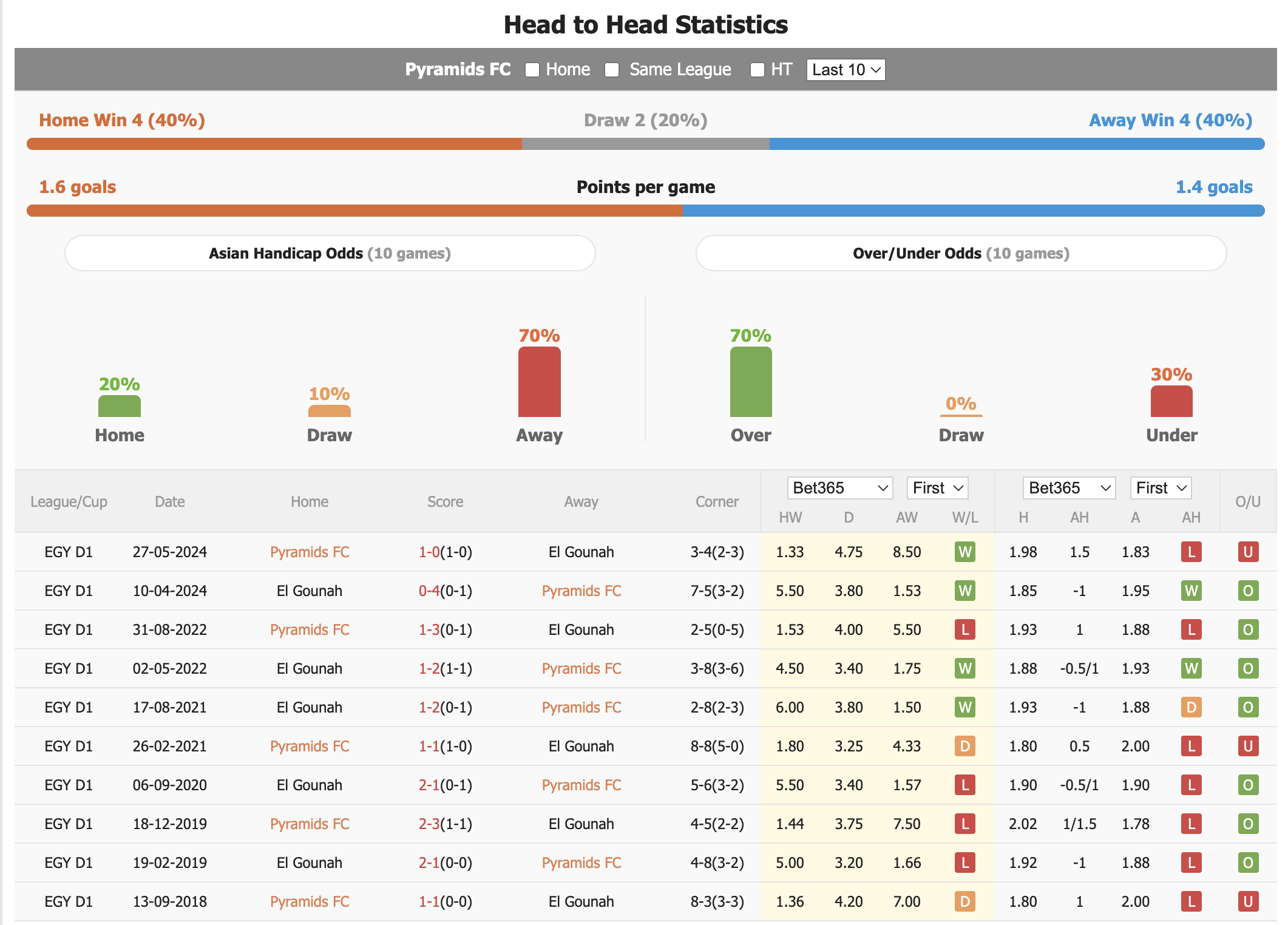Click the orange 10% Draw handicap bar
The height and width of the screenshot is (925, 1288).
pos(330,411)
